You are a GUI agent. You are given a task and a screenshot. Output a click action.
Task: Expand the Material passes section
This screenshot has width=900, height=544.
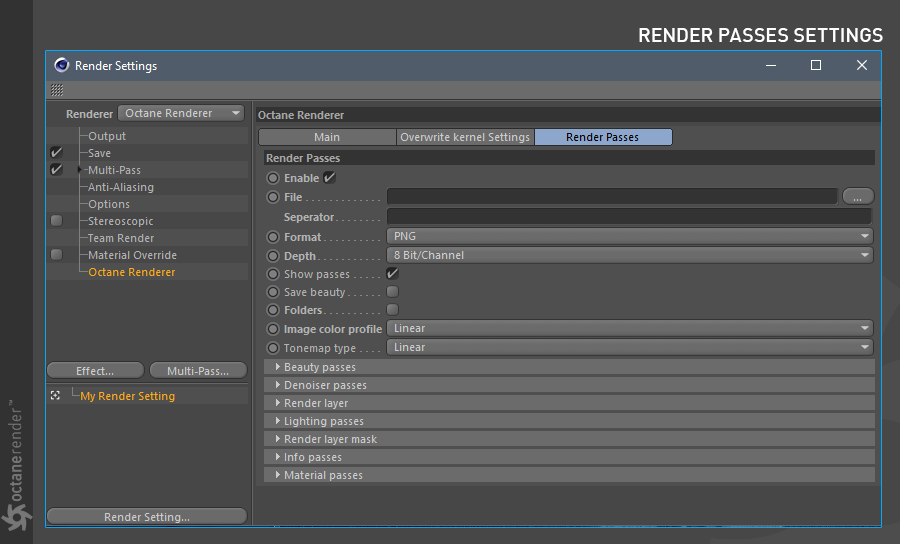tap(278, 475)
